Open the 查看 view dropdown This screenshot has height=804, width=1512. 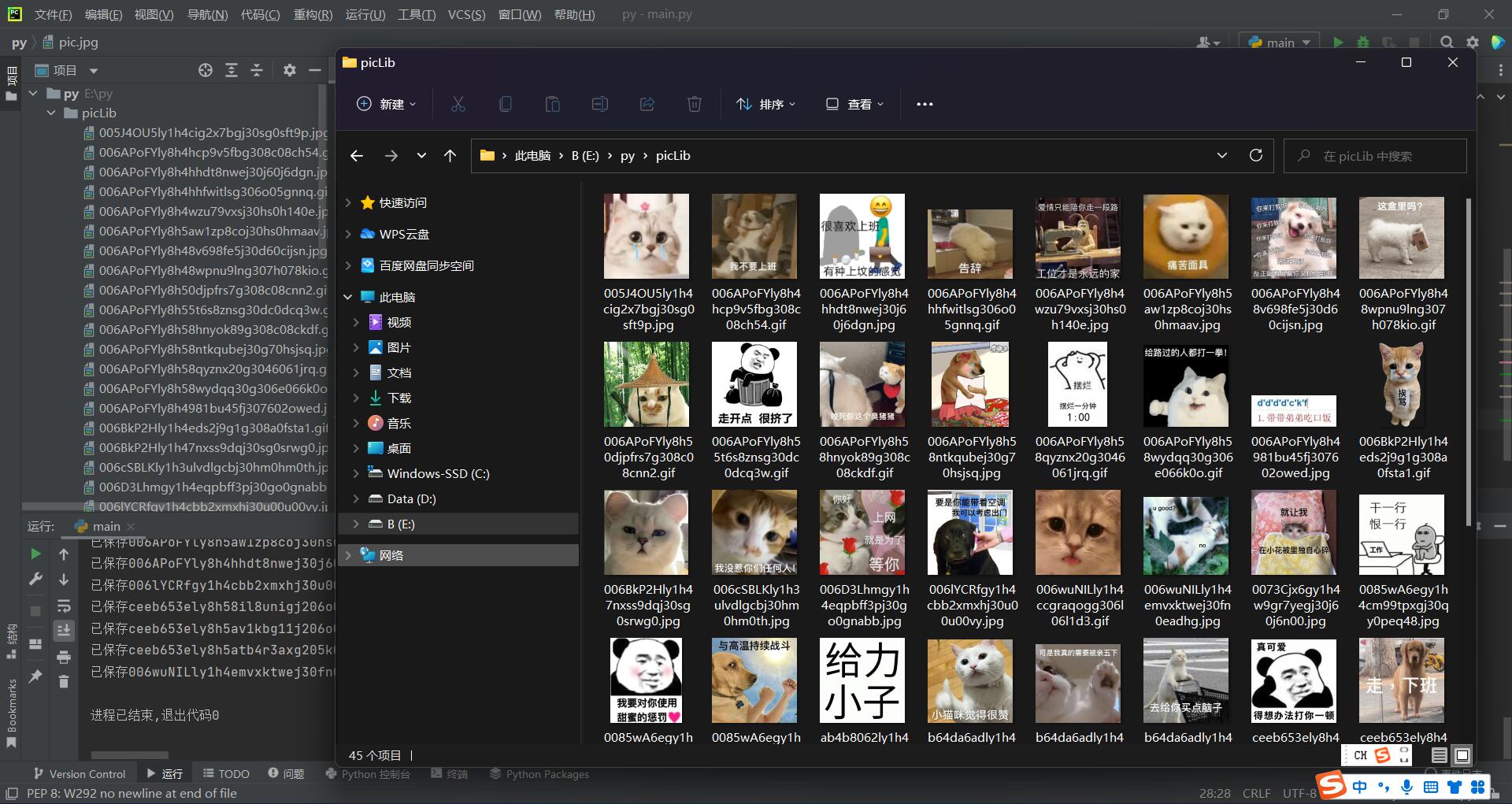pyautogui.click(x=854, y=104)
